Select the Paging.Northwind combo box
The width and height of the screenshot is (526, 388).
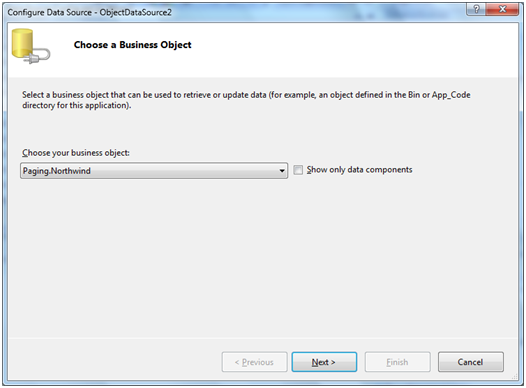coord(154,171)
